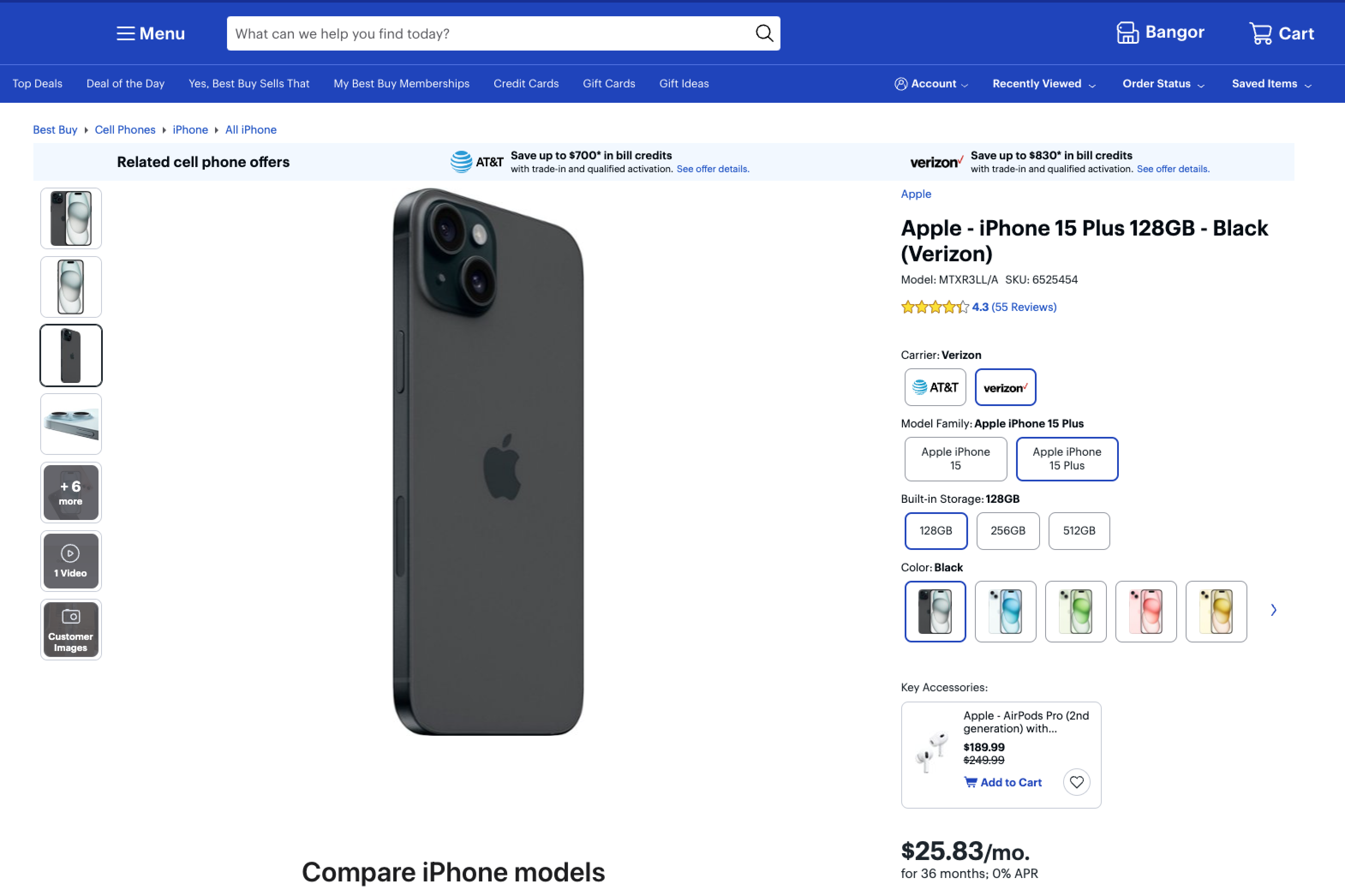Show next color options arrow
This screenshot has width=1345, height=896.
tap(1273, 610)
